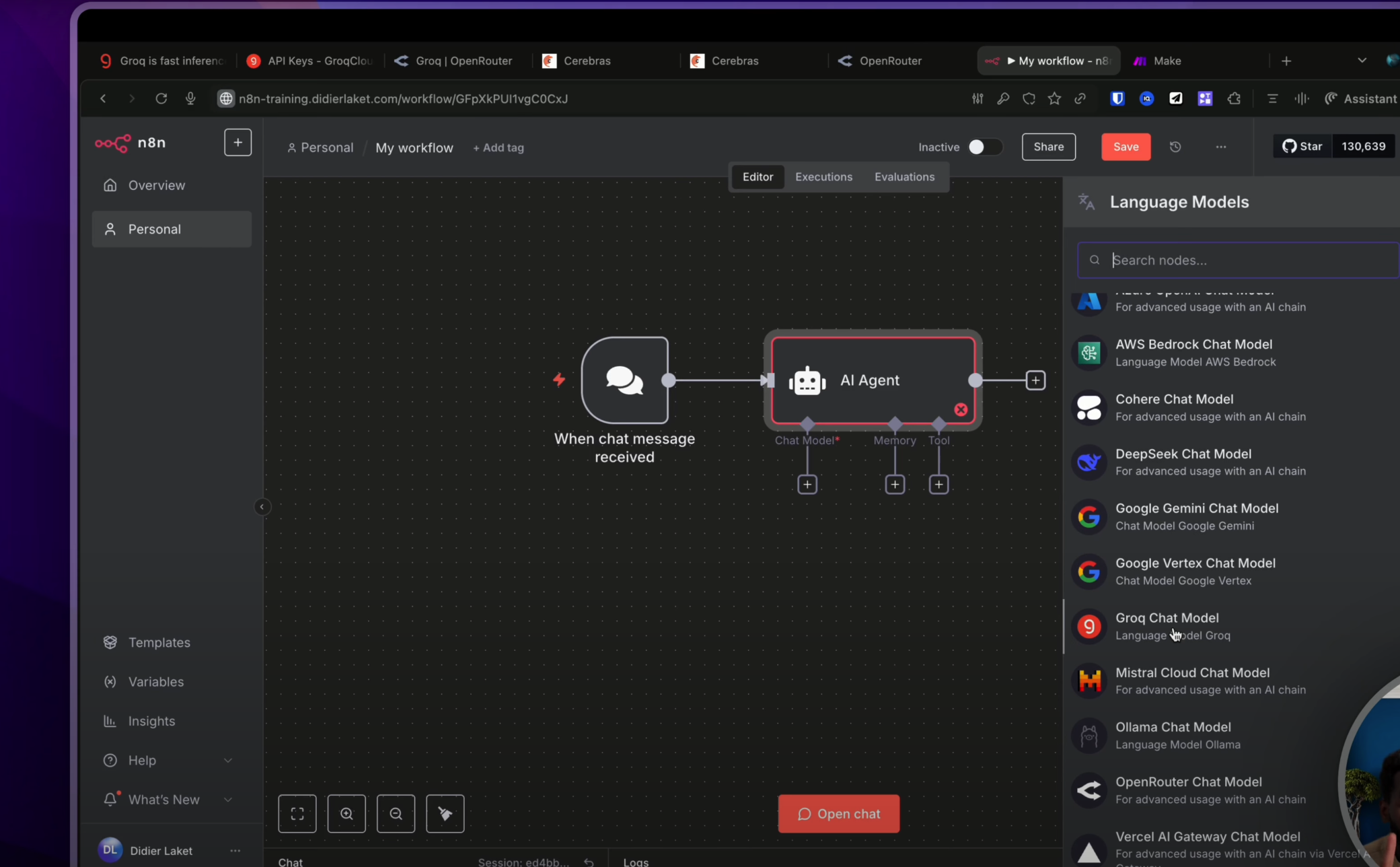Viewport: 1400px width, 867px height.
Task: Open the browser Assistant panel
Action: point(1361,98)
